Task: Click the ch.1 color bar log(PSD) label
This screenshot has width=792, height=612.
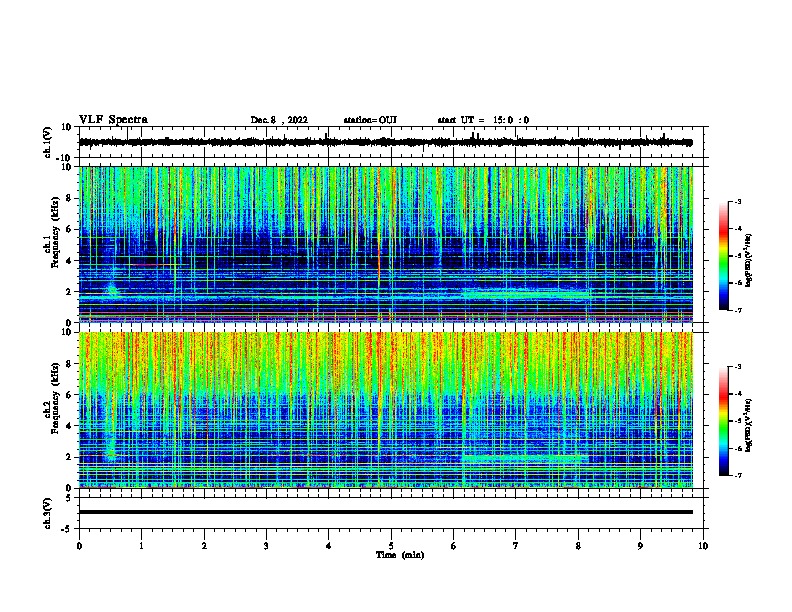Action: tap(748, 261)
